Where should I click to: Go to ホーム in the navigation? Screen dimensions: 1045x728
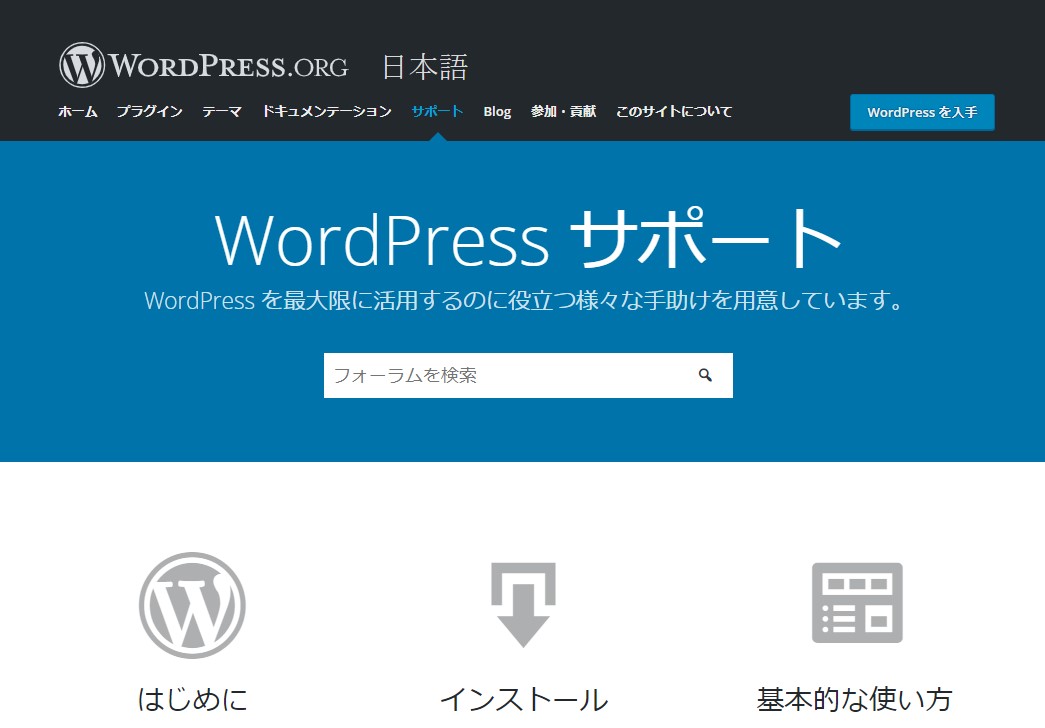[x=78, y=111]
